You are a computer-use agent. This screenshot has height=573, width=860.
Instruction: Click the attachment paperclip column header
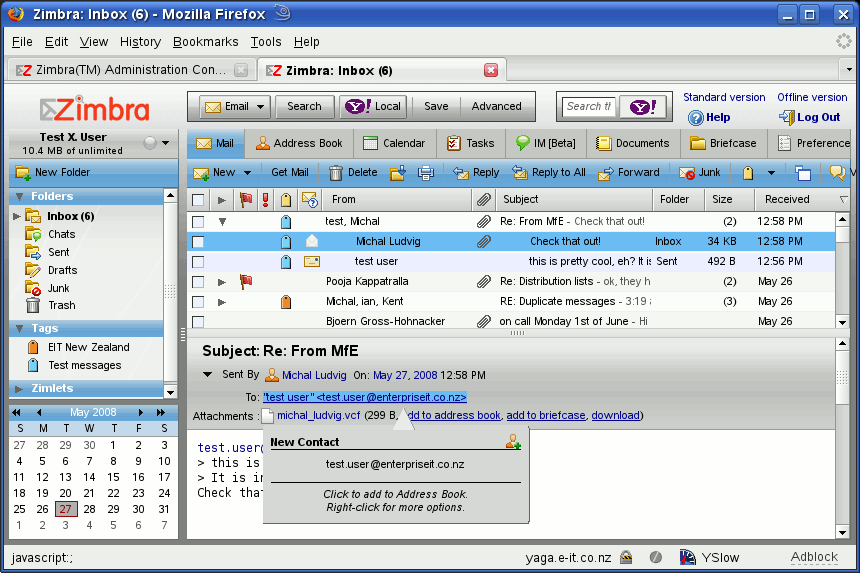(483, 200)
